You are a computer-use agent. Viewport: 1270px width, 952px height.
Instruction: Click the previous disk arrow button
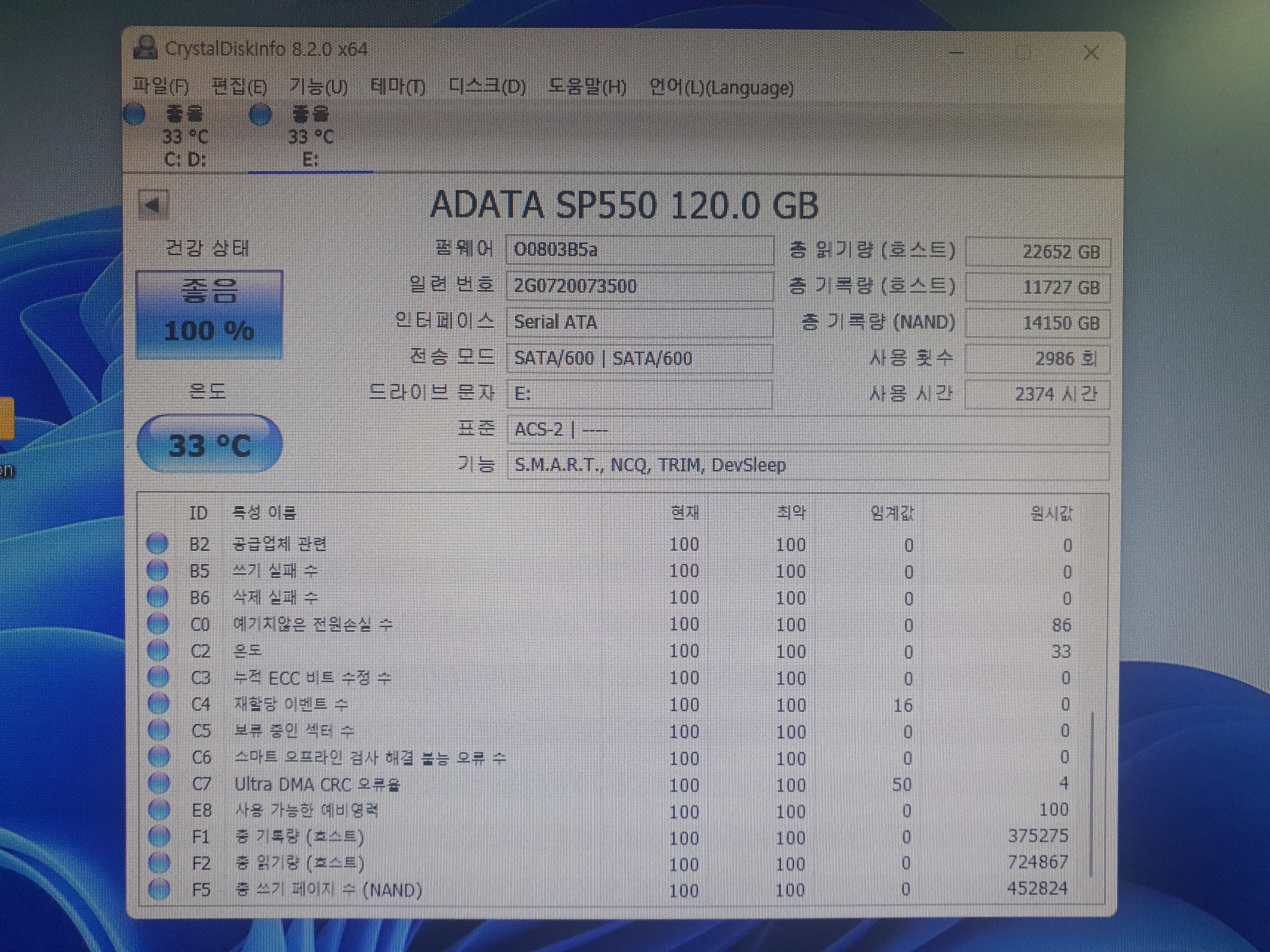coord(153,205)
